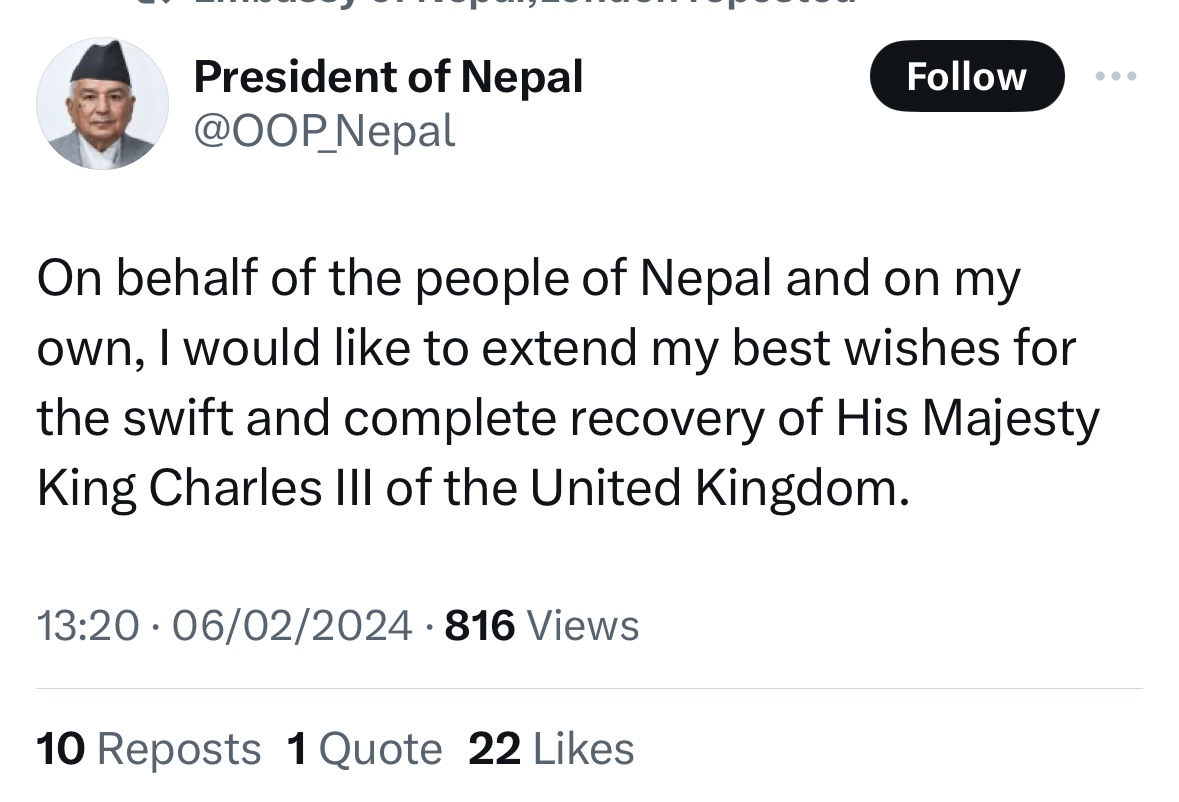This screenshot has height=802, width=1179.
Task: Click the 06/02/2024 post date
Action: tap(292, 625)
